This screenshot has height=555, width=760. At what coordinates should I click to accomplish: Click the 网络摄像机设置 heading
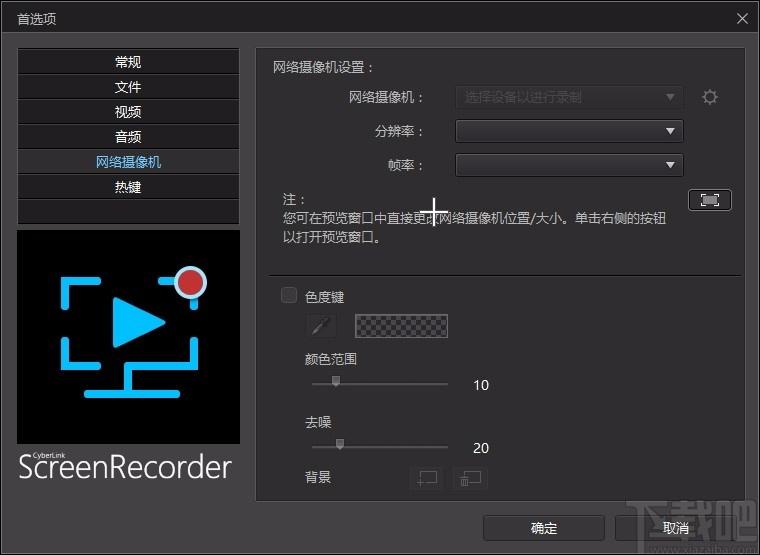tap(323, 67)
